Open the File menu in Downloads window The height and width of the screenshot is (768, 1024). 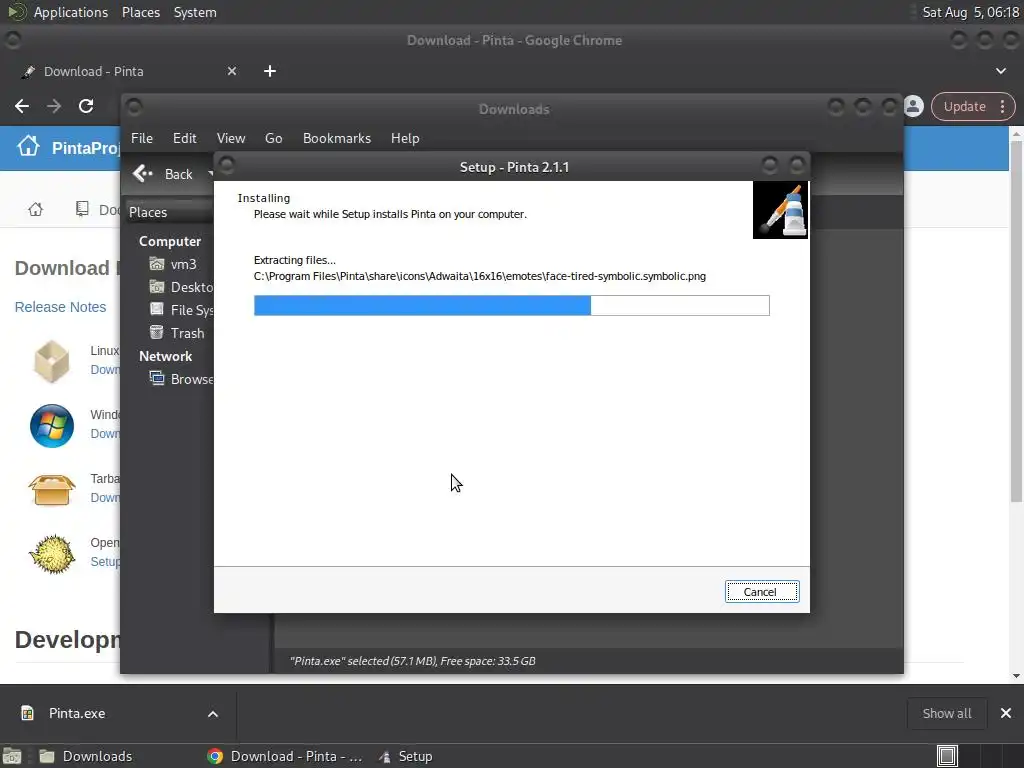click(142, 138)
